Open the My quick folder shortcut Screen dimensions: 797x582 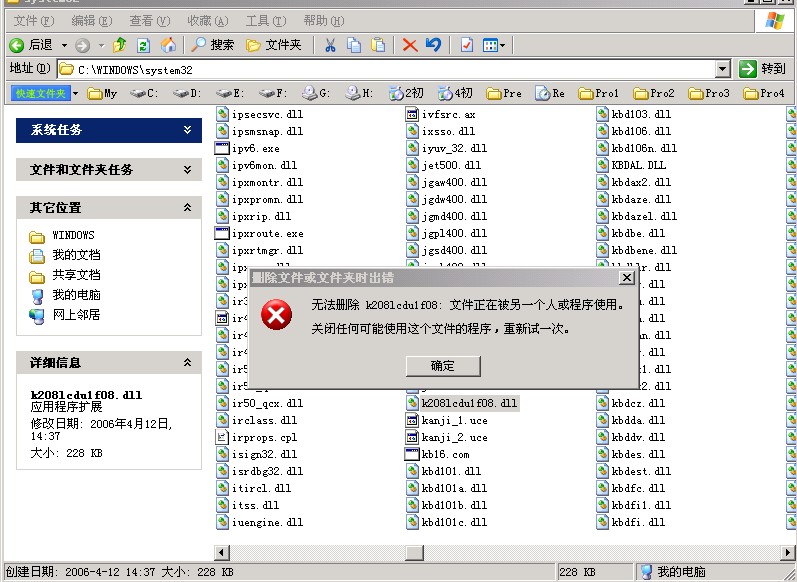[x=102, y=94]
